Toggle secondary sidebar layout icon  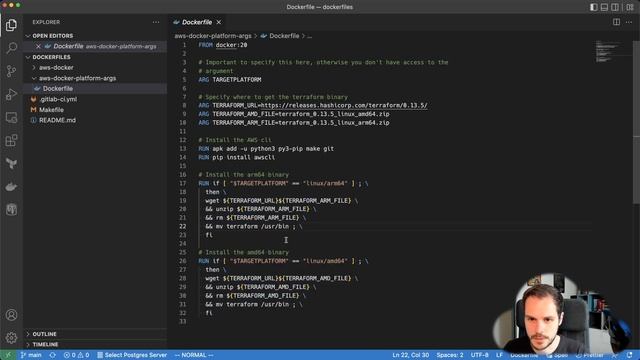pos(615,7)
